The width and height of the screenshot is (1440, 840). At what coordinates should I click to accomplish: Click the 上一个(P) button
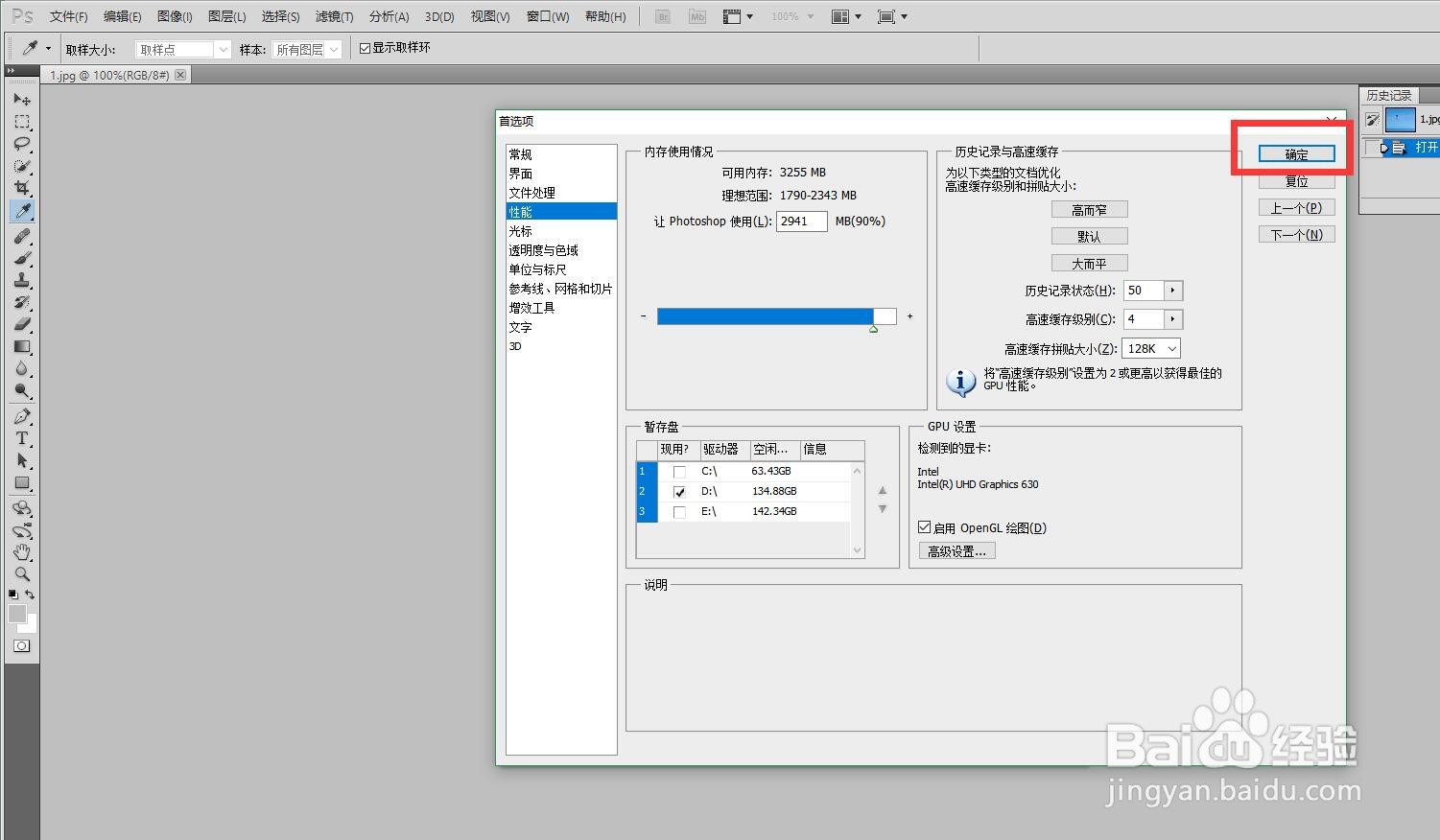coord(1297,207)
